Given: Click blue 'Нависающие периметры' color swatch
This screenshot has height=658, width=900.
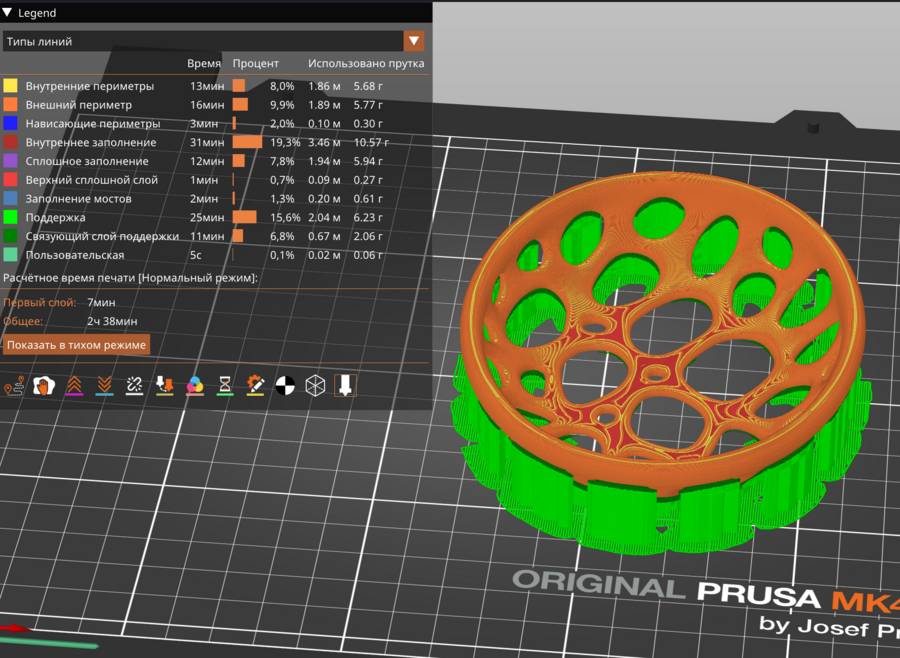Looking at the screenshot, I should click(11, 124).
